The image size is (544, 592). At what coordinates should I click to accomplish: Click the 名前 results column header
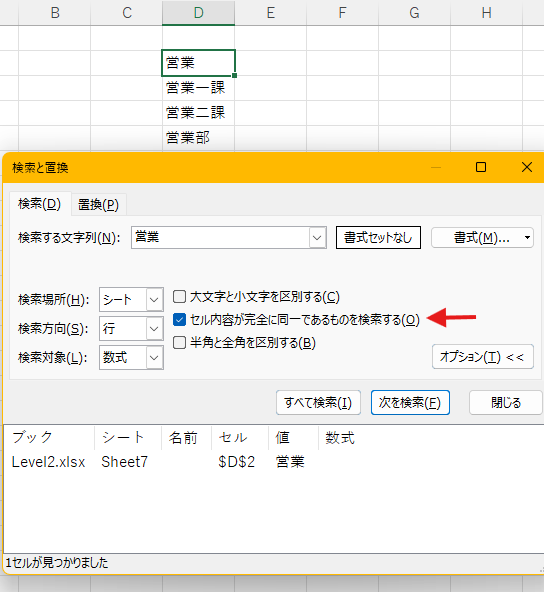(186, 438)
